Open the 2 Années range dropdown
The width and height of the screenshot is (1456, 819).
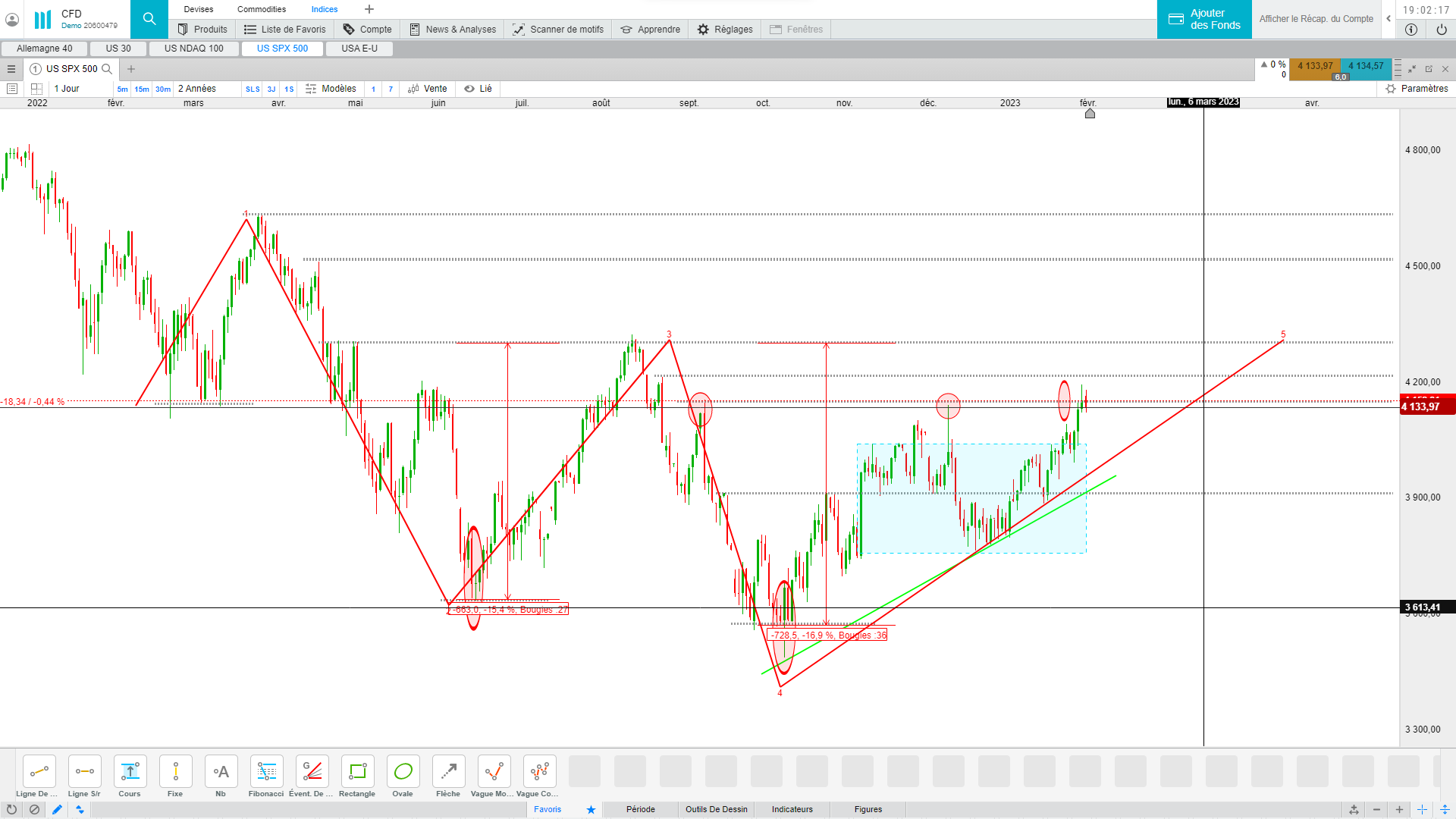pos(197,89)
